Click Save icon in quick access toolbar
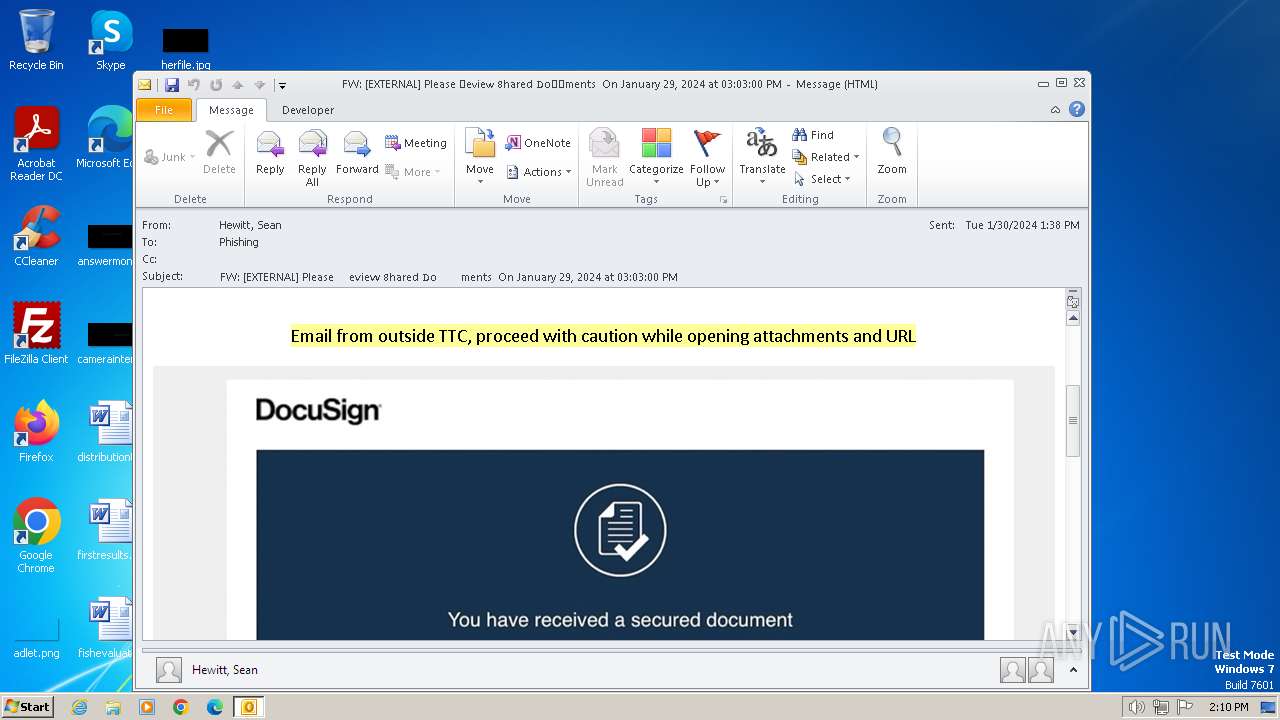This screenshot has height=720, width=1280. (x=172, y=85)
